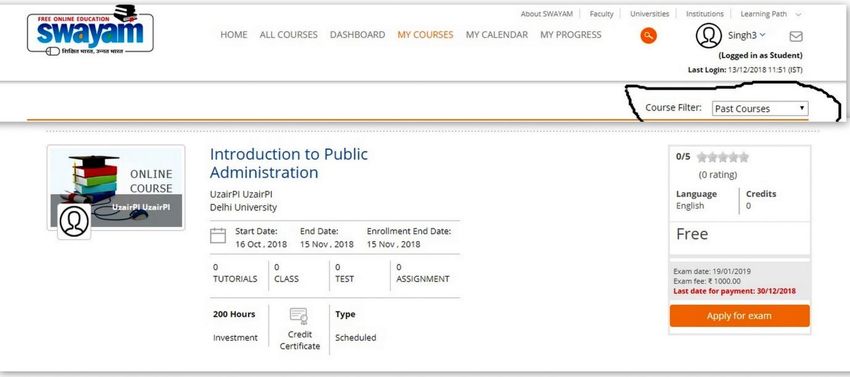Click the calendar icon beside Start Date

218,236
